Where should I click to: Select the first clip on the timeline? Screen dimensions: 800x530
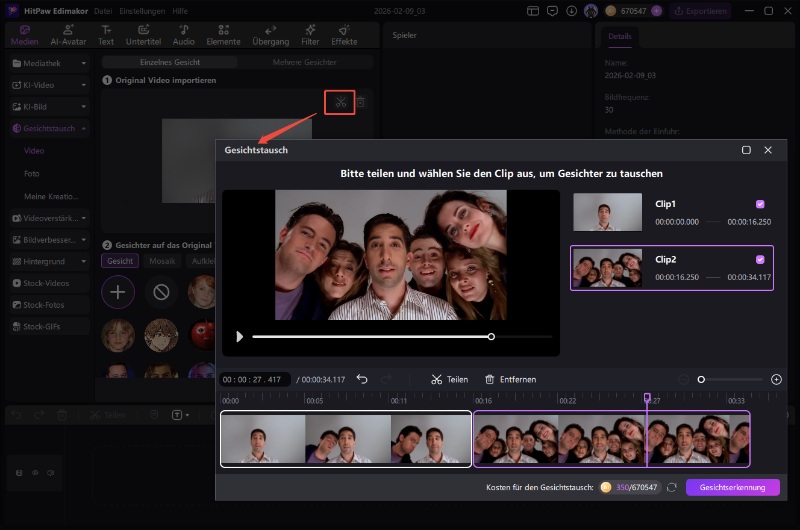click(x=346, y=439)
